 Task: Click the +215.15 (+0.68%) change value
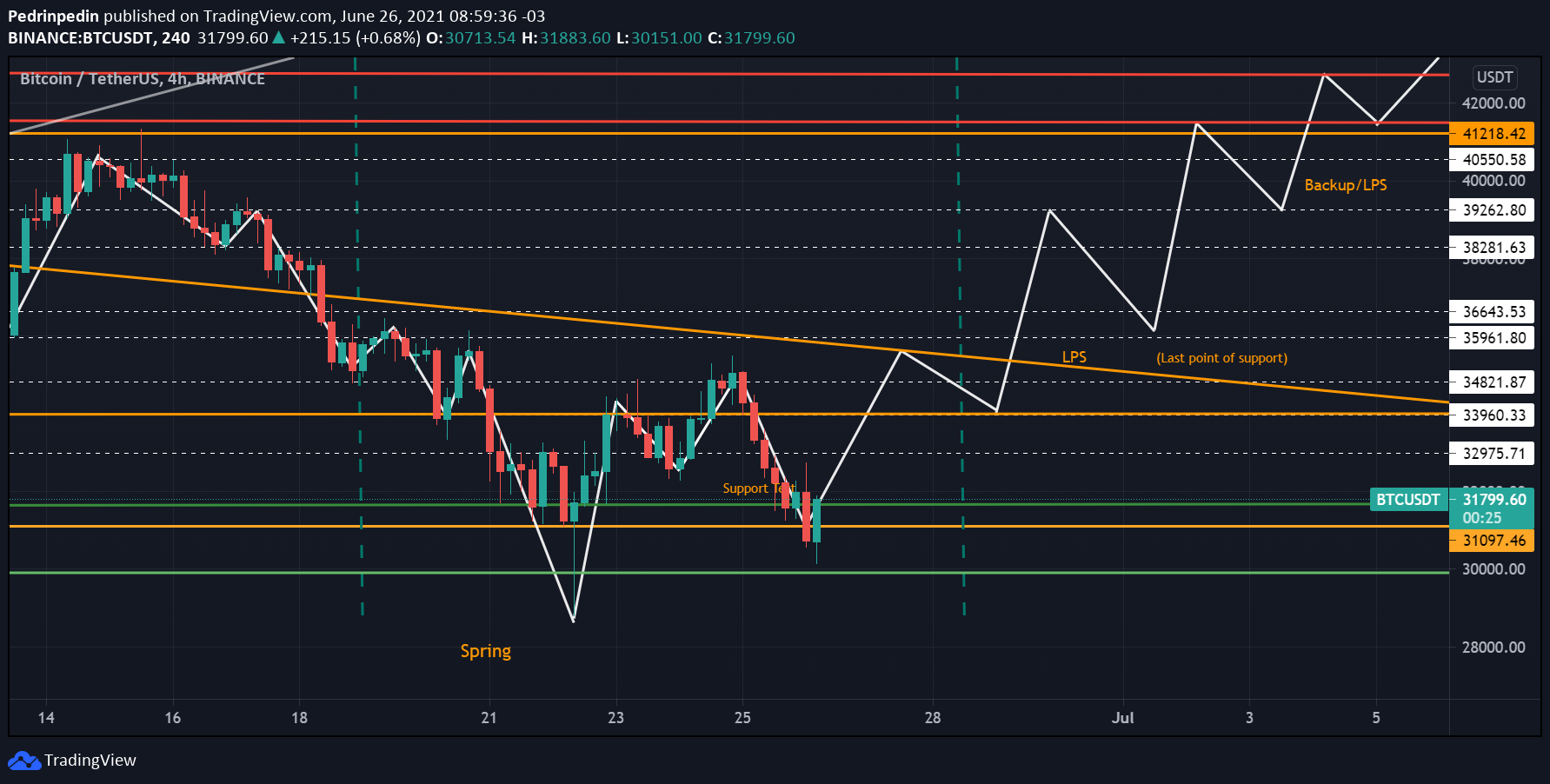tap(356, 38)
